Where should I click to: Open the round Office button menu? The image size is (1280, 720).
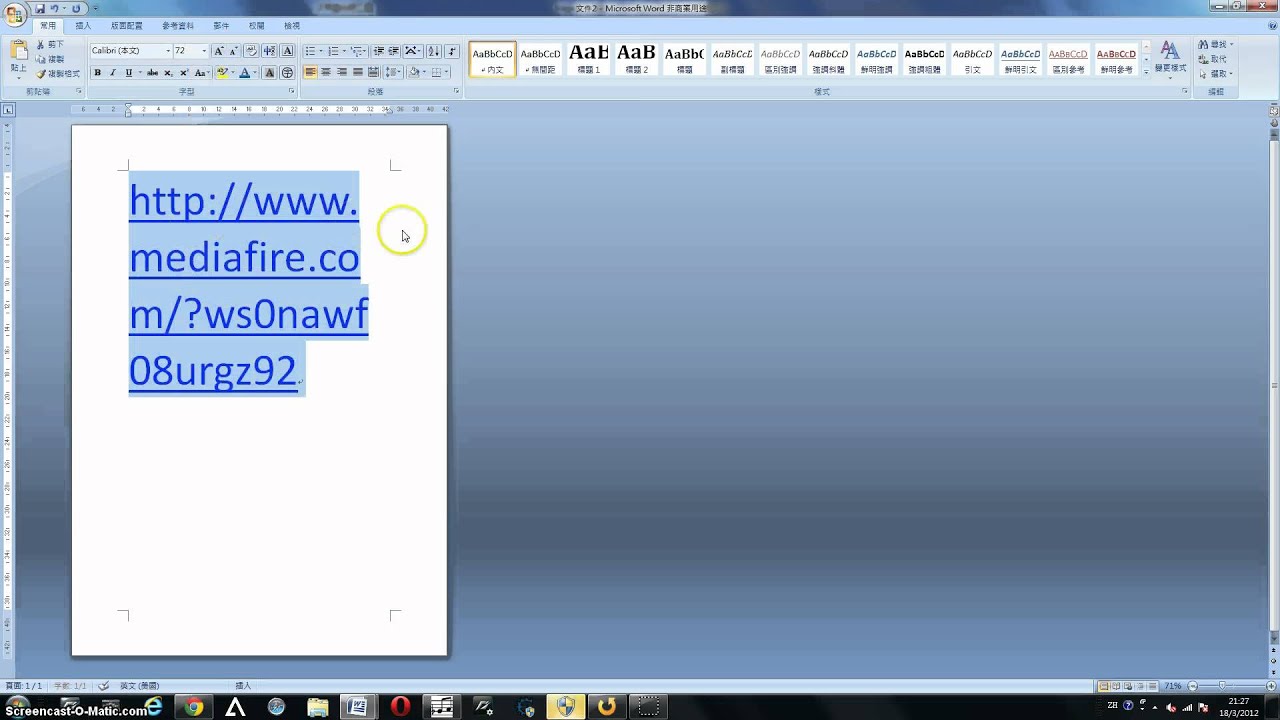coord(15,13)
